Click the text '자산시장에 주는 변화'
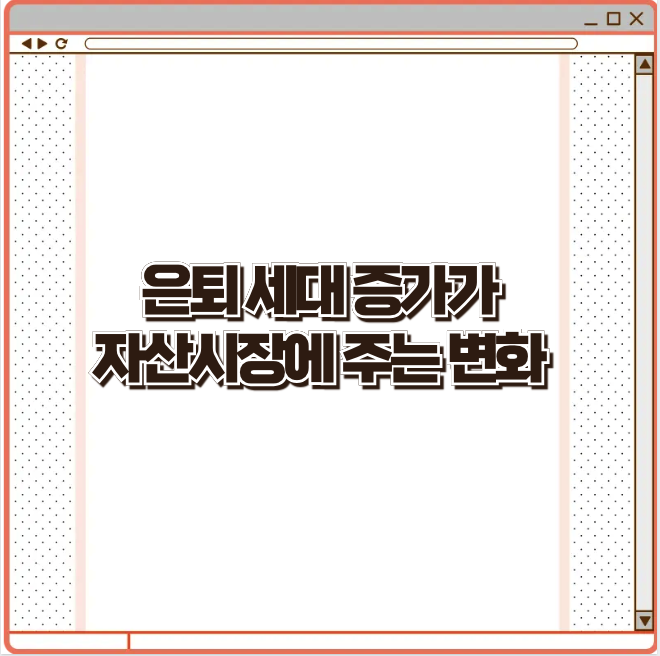The width and height of the screenshot is (660, 656). [320, 360]
